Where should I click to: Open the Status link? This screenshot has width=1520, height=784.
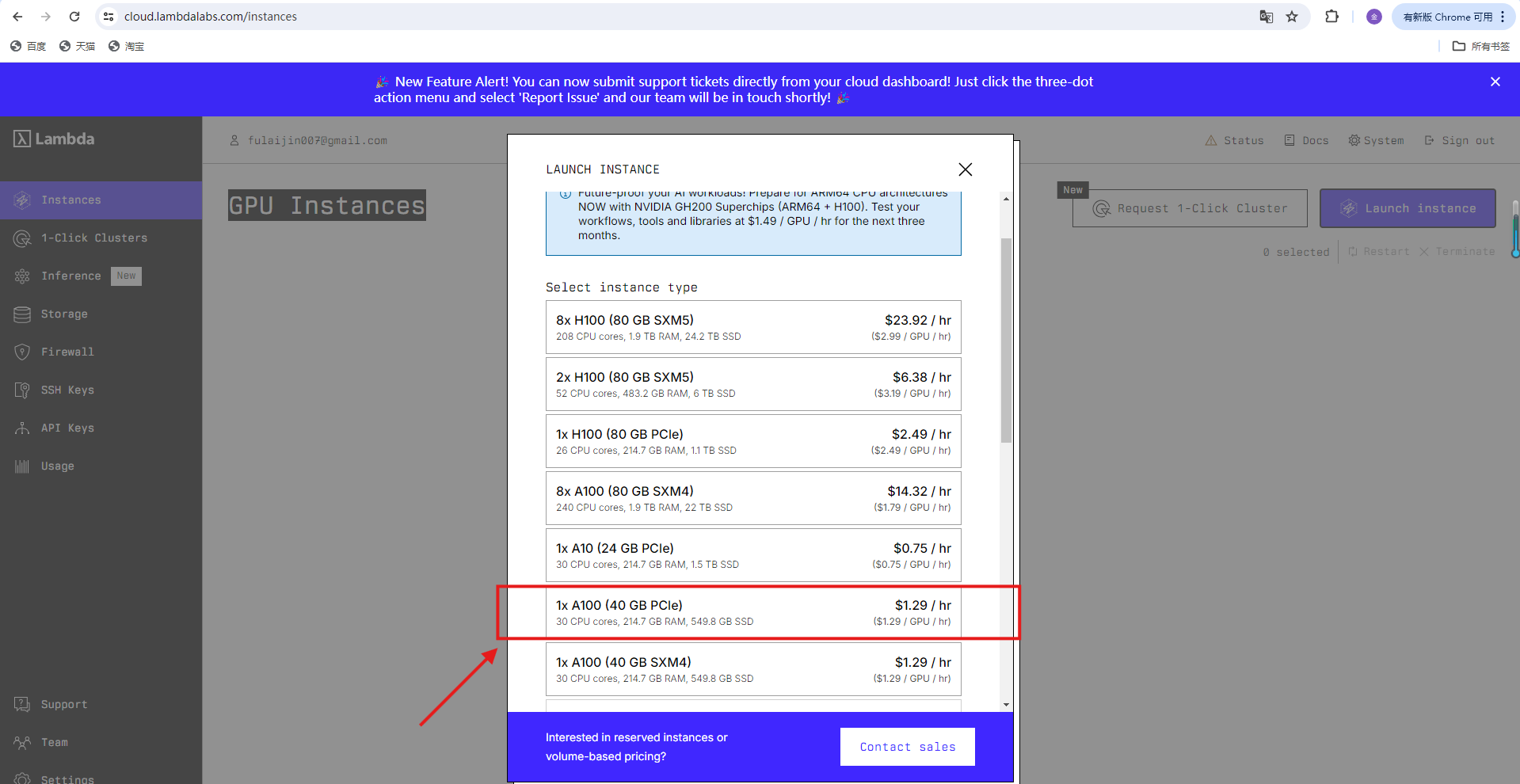click(x=1235, y=141)
